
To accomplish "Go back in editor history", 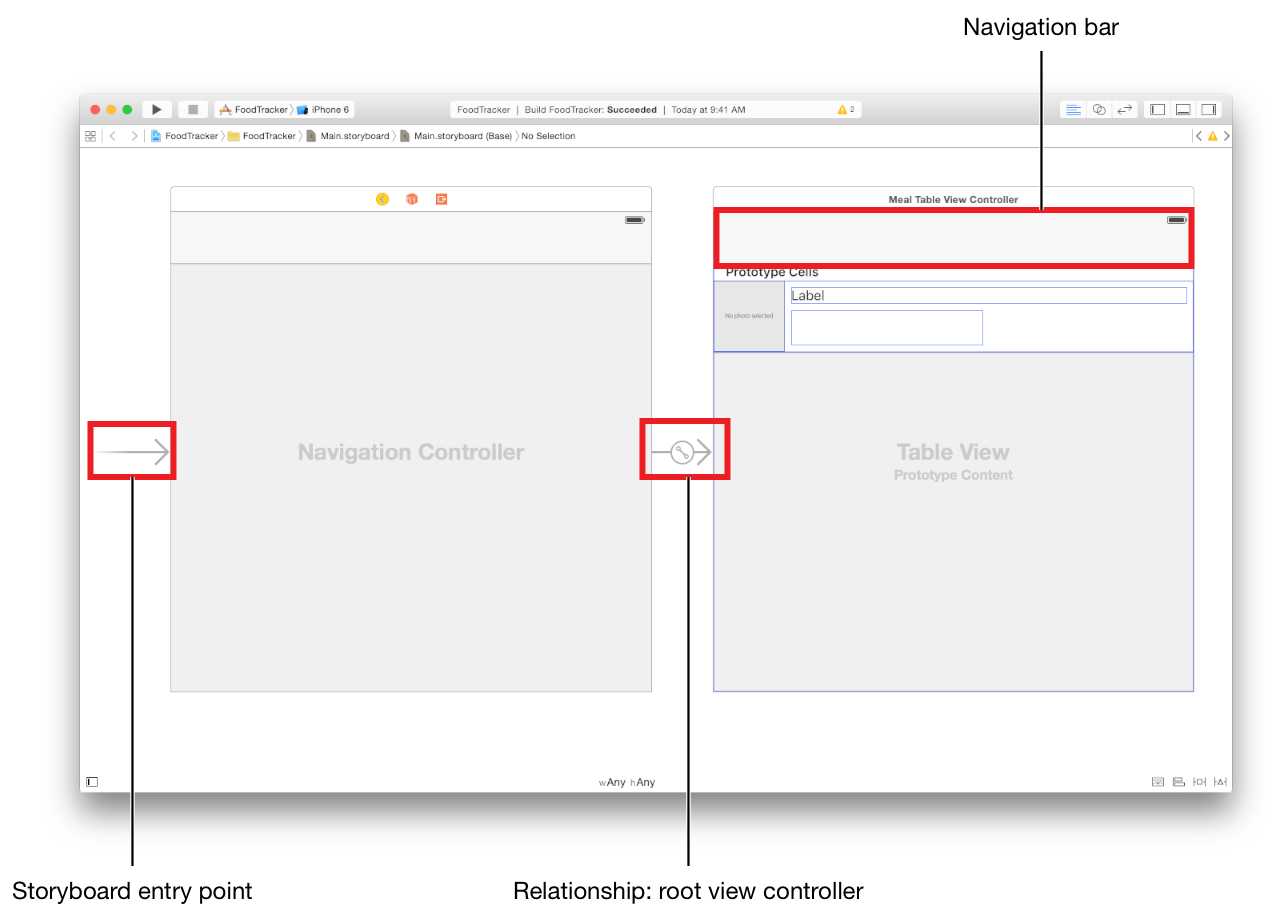I will pyautogui.click(x=112, y=136).
